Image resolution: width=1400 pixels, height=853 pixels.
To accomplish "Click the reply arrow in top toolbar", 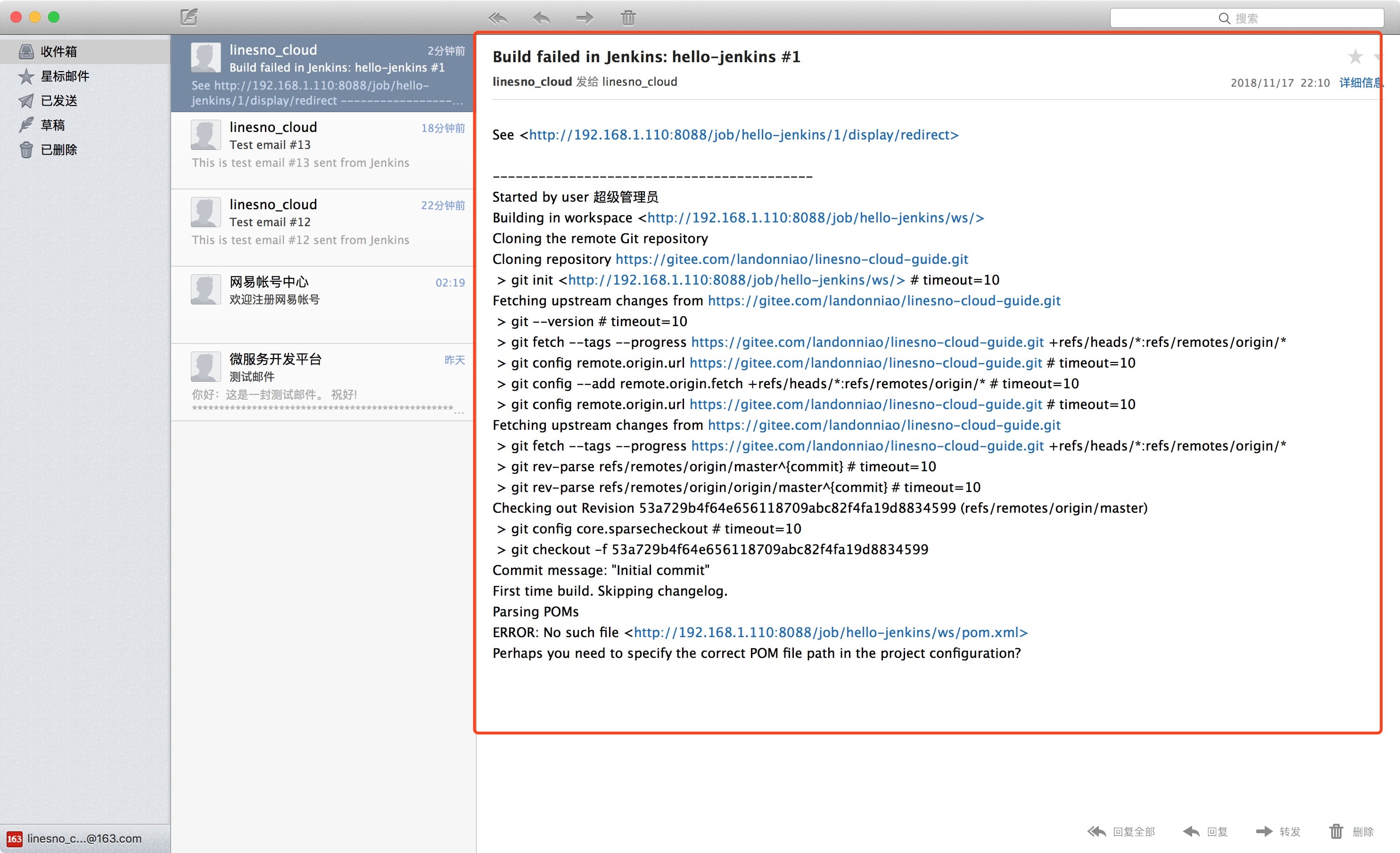I will coord(542,18).
